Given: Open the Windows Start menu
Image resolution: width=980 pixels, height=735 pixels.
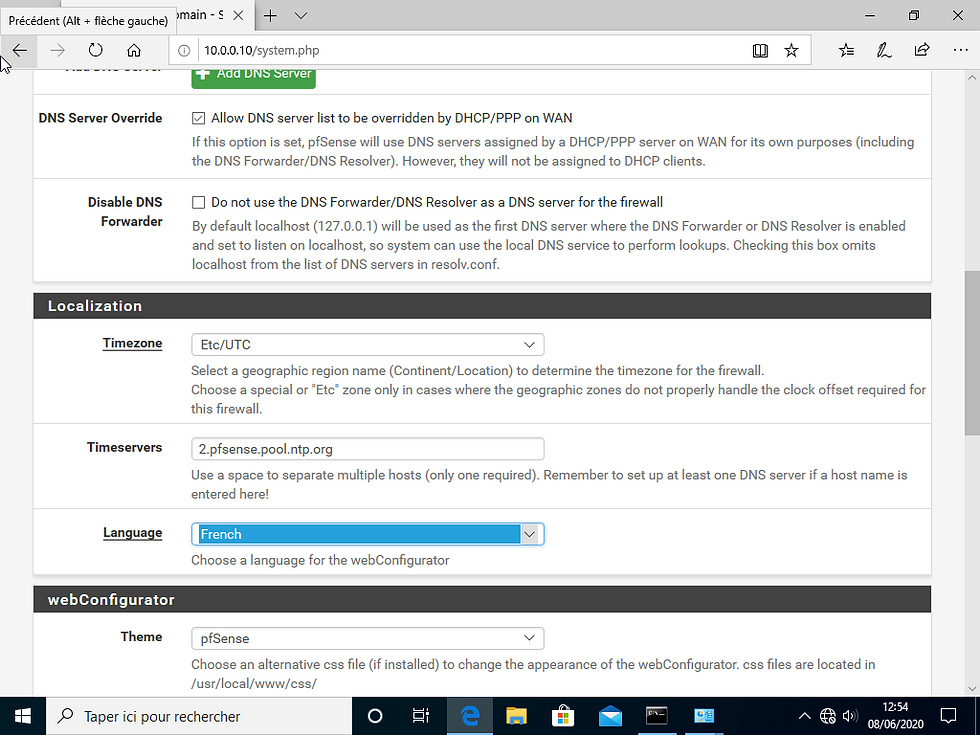Looking at the screenshot, I should click(22, 716).
